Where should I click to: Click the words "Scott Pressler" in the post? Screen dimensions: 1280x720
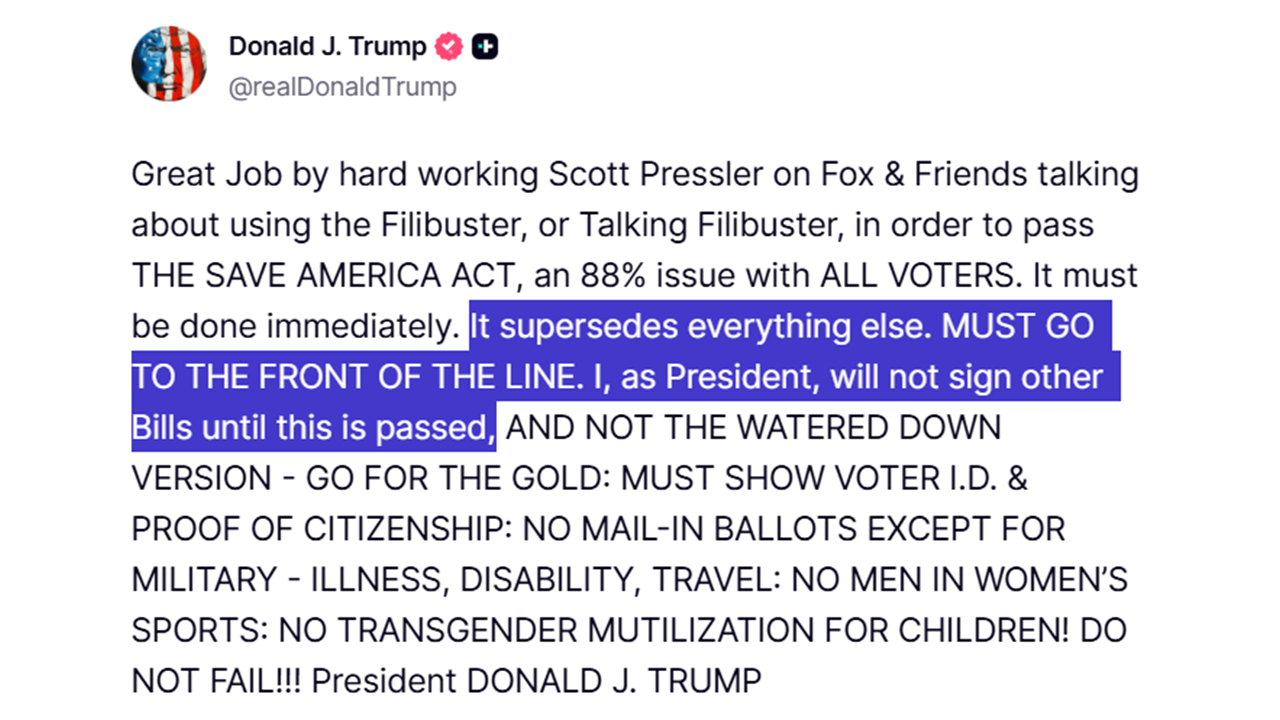647,175
